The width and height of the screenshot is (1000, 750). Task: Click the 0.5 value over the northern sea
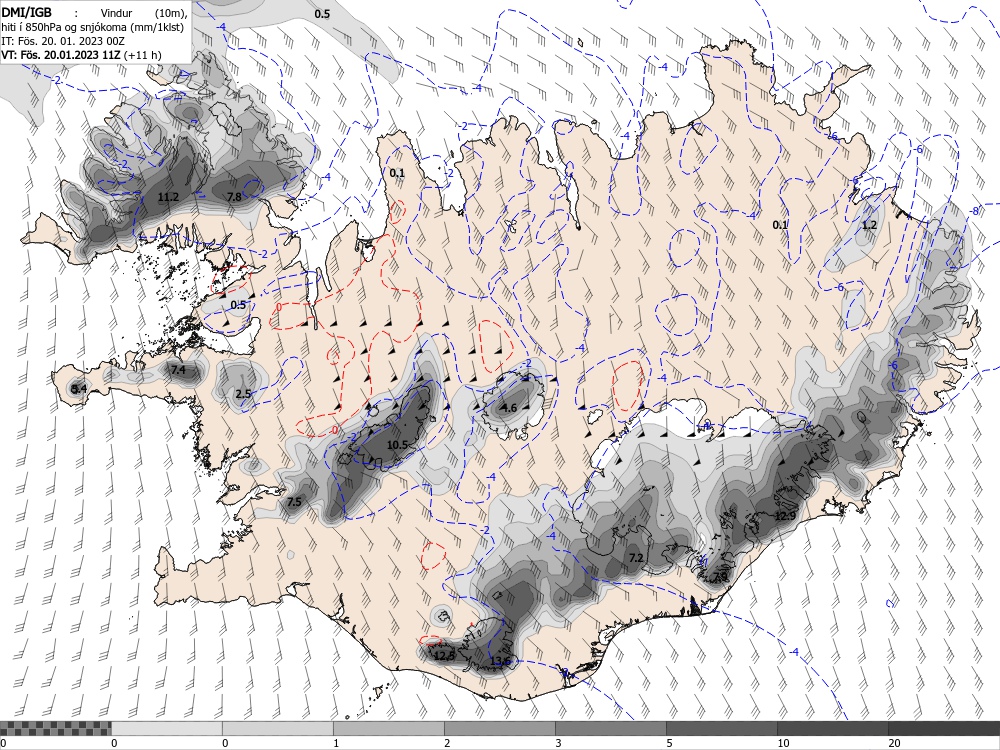(x=322, y=14)
